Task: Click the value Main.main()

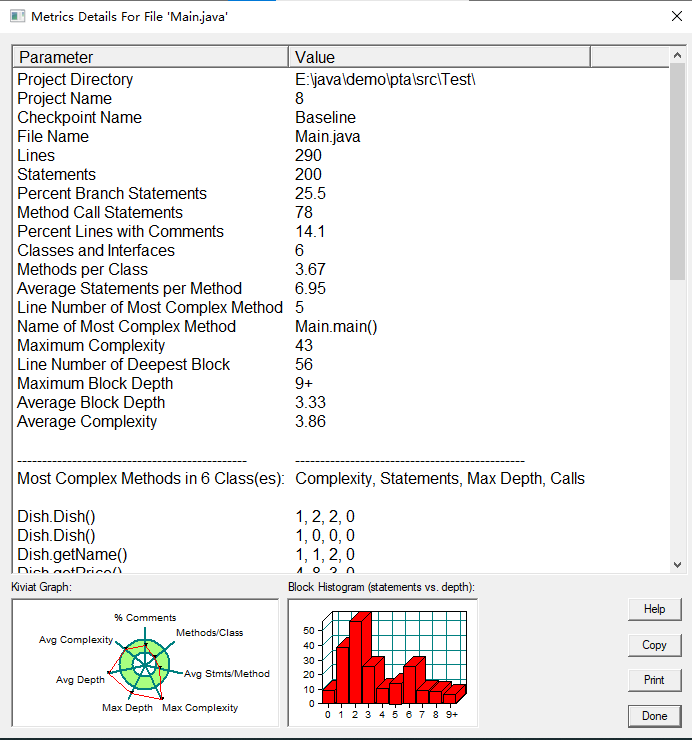Action: [336, 327]
